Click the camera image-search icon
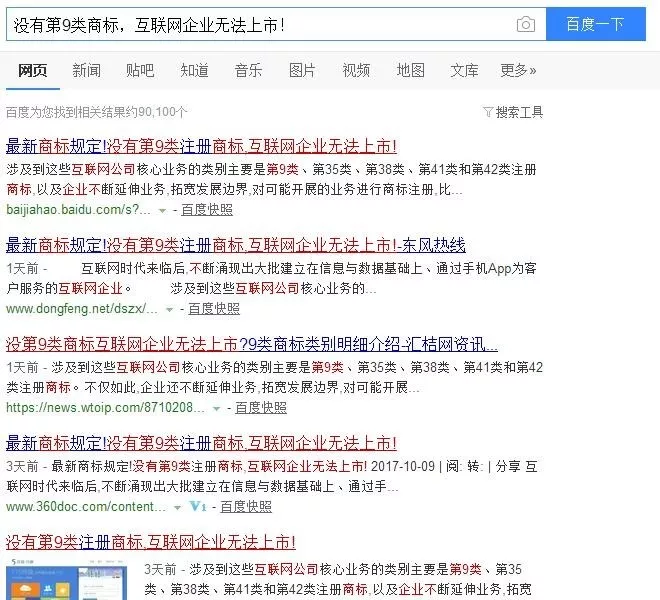The height and width of the screenshot is (600, 660). pos(526,24)
